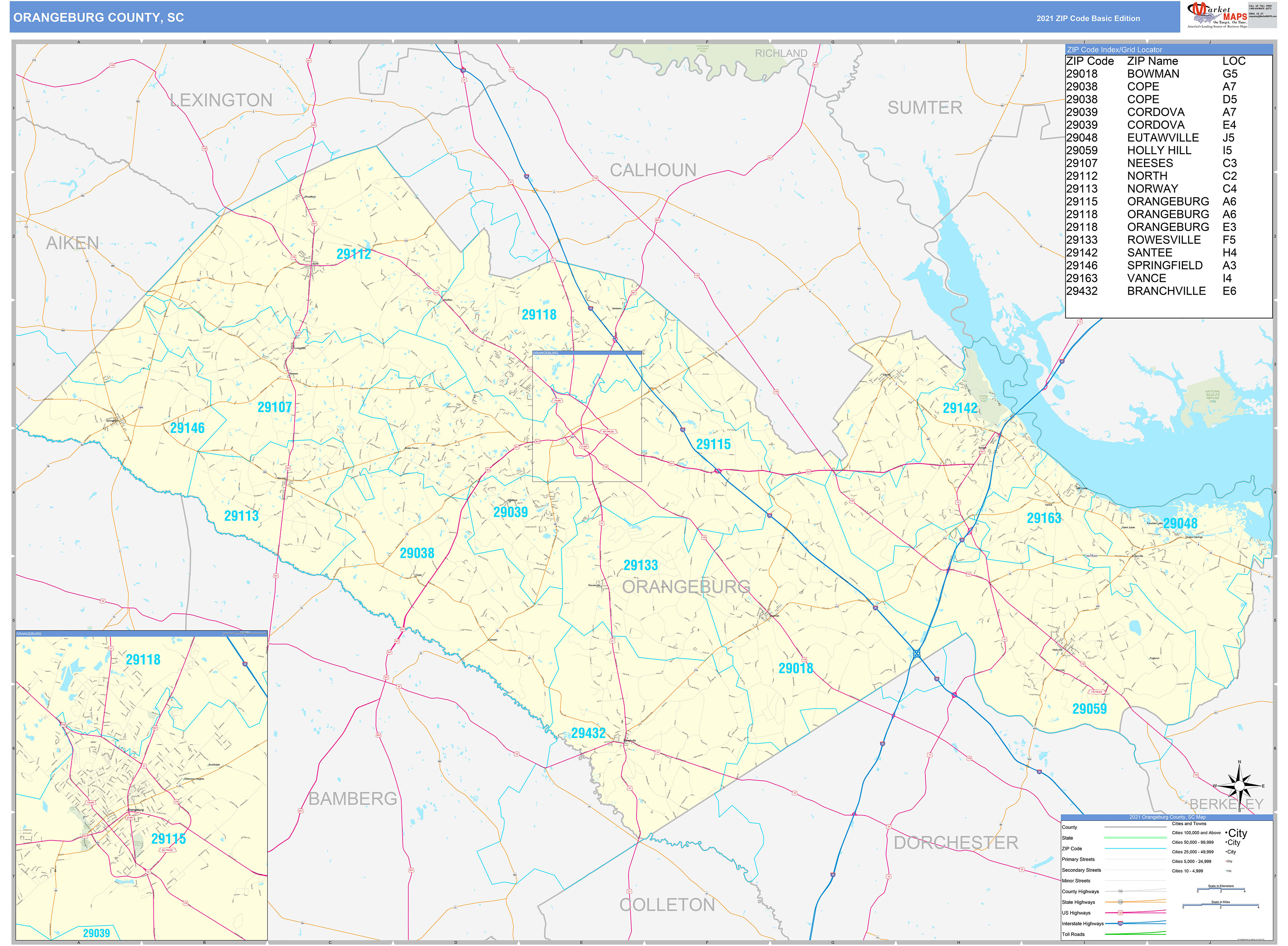Viewport: 1288px width, 946px height.
Task: Click the COLLETON county label
Action: click(x=667, y=905)
